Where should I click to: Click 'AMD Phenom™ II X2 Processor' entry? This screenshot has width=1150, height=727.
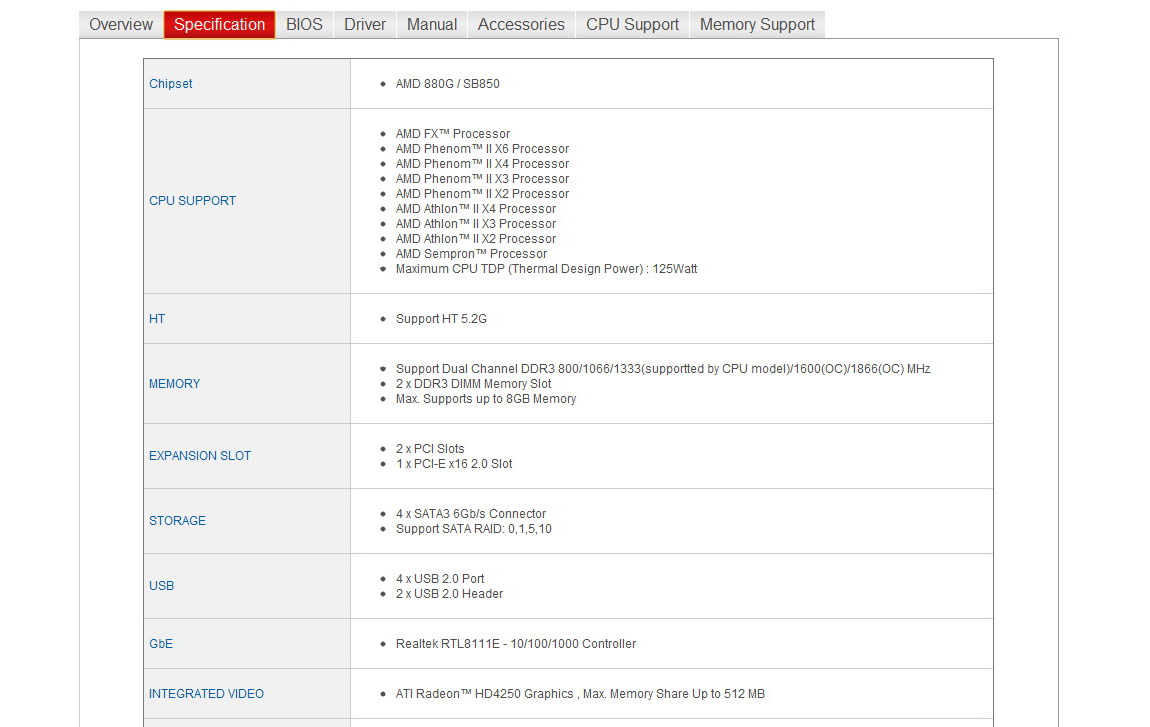[482, 194]
